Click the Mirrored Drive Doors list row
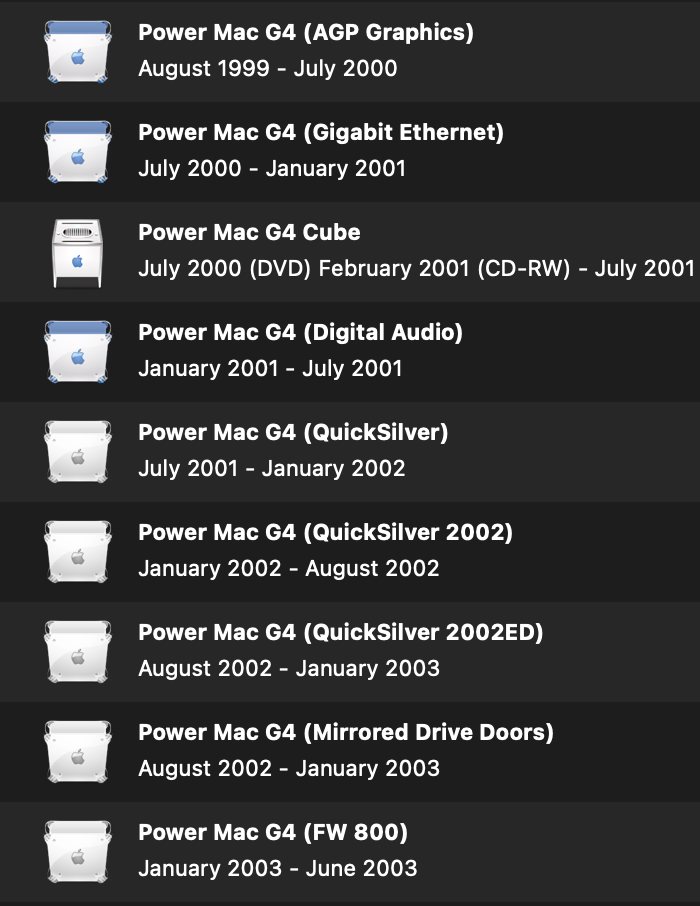The height and width of the screenshot is (906, 700). click(350, 751)
